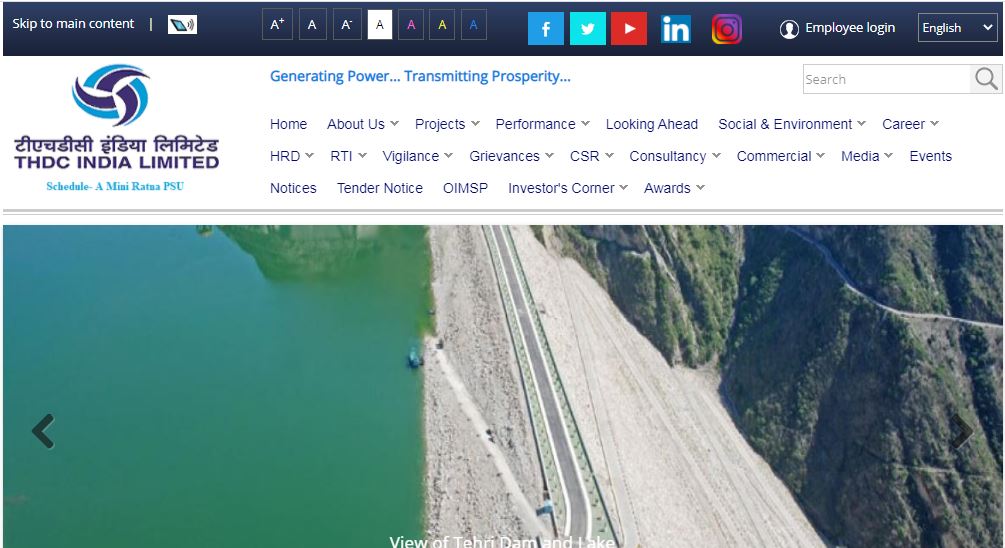Select the pink text contrast theme
The height and width of the screenshot is (548, 1005).
[410, 25]
